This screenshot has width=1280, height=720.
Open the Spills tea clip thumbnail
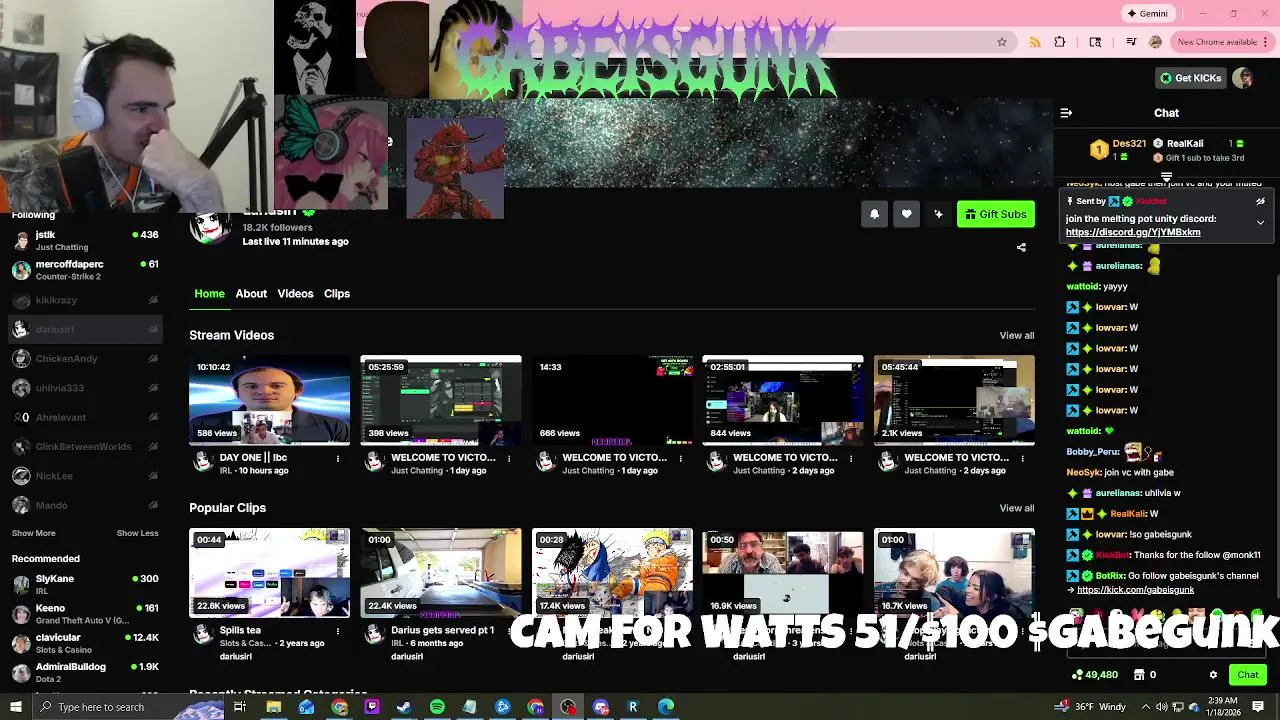pyautogui.click(x=269, y=573)
